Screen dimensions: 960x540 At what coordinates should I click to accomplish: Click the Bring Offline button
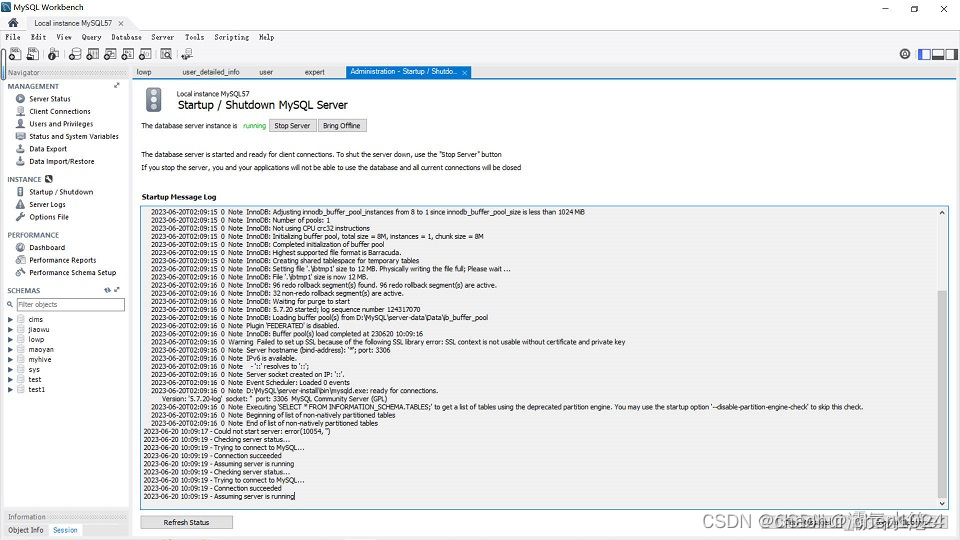tap(342, 126)
